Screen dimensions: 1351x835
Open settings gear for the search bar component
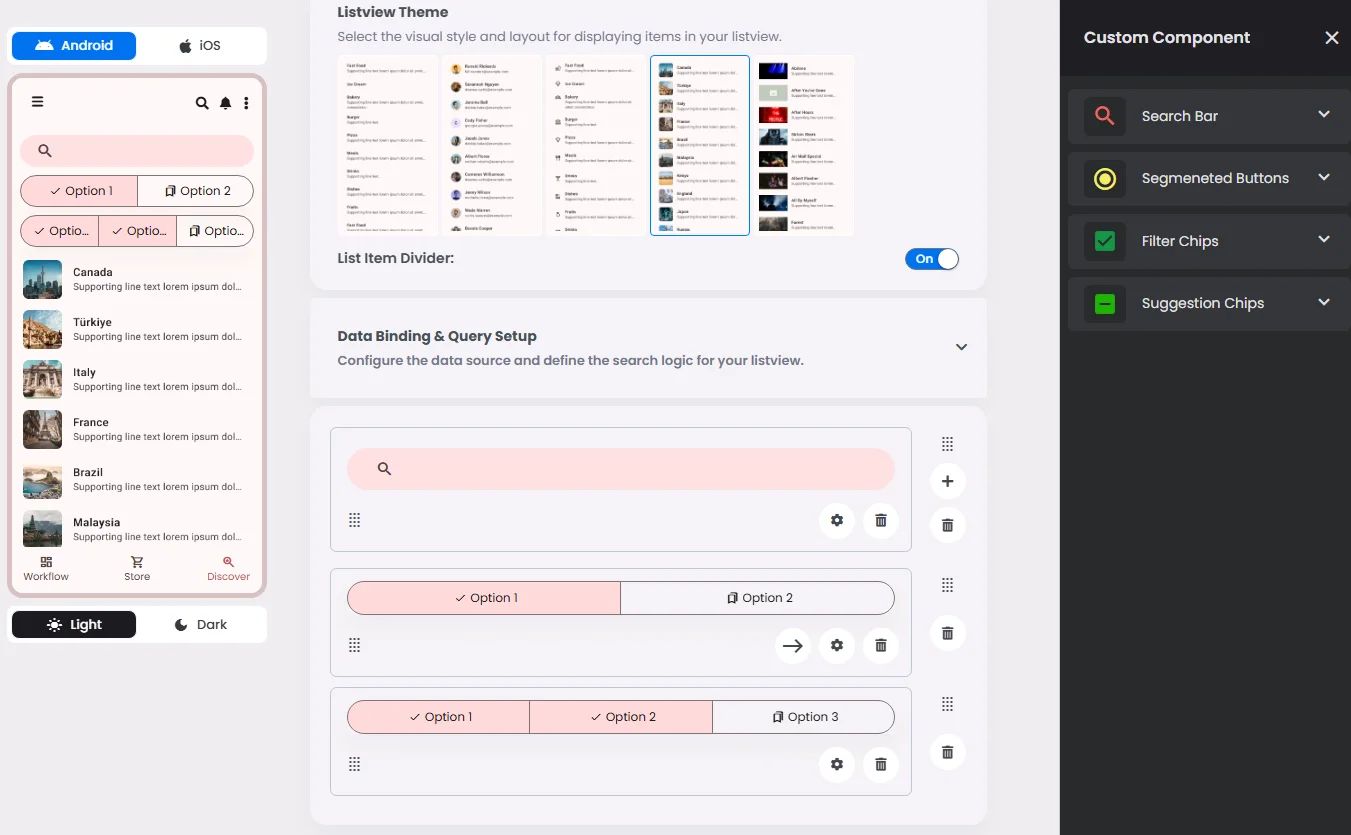pos(837,520)
